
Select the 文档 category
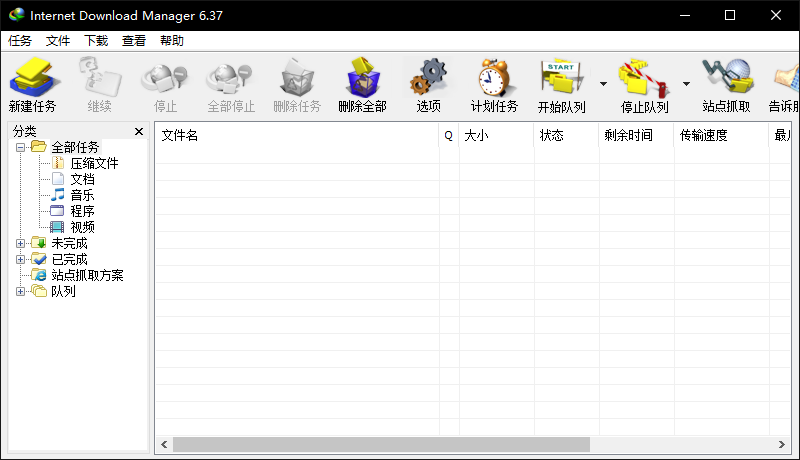point(82,179)
